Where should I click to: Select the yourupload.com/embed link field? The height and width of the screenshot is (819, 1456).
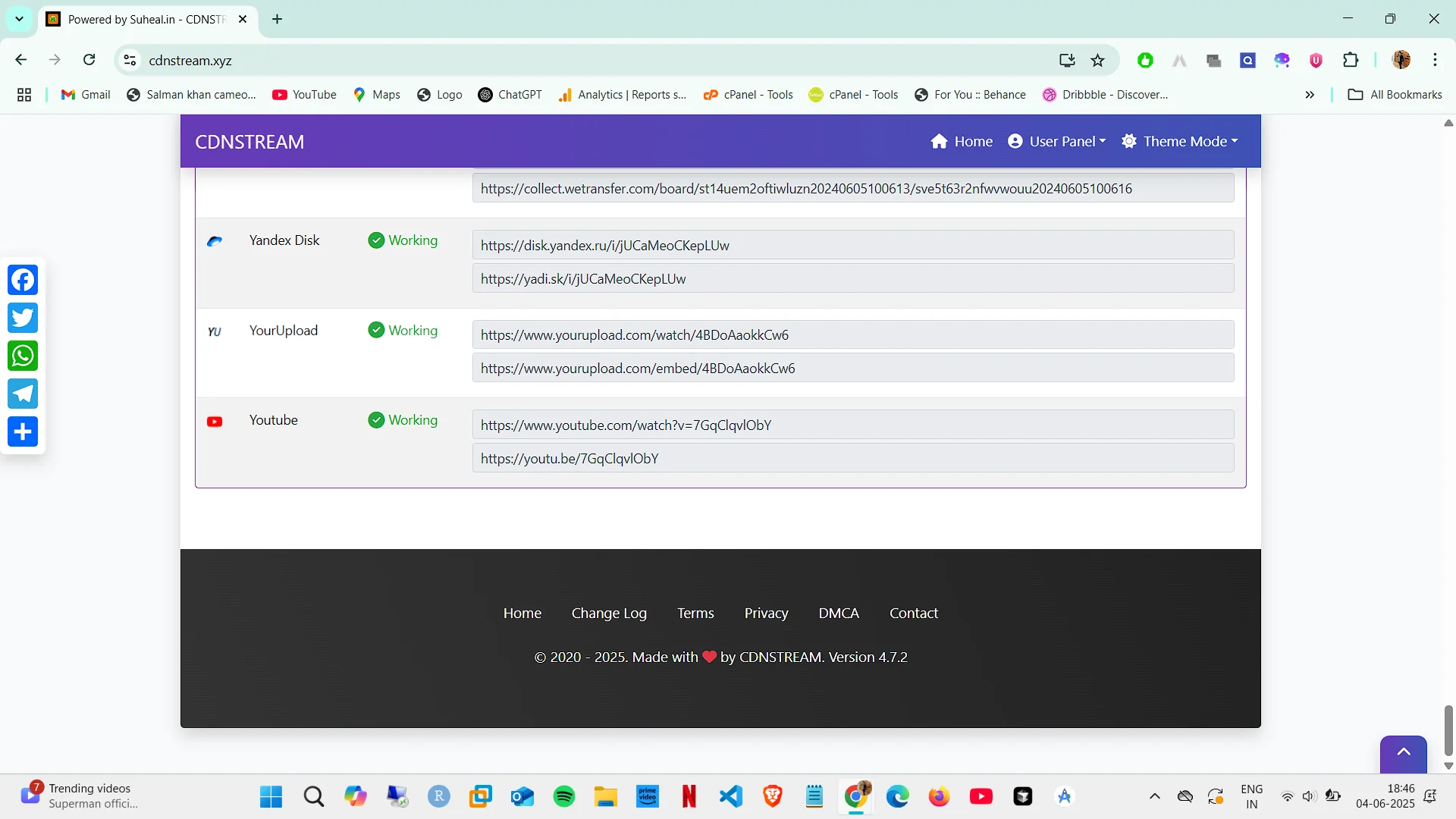[x=853, y=369]
